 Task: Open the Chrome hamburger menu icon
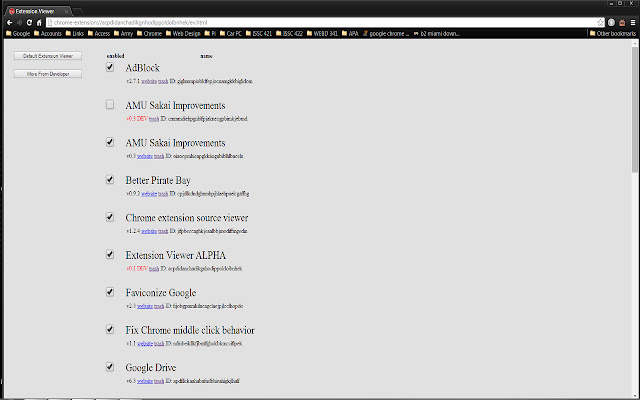633,22
